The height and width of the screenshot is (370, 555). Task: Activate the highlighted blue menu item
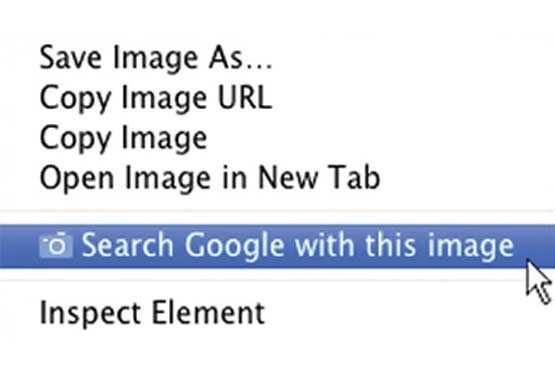(278, 246)
